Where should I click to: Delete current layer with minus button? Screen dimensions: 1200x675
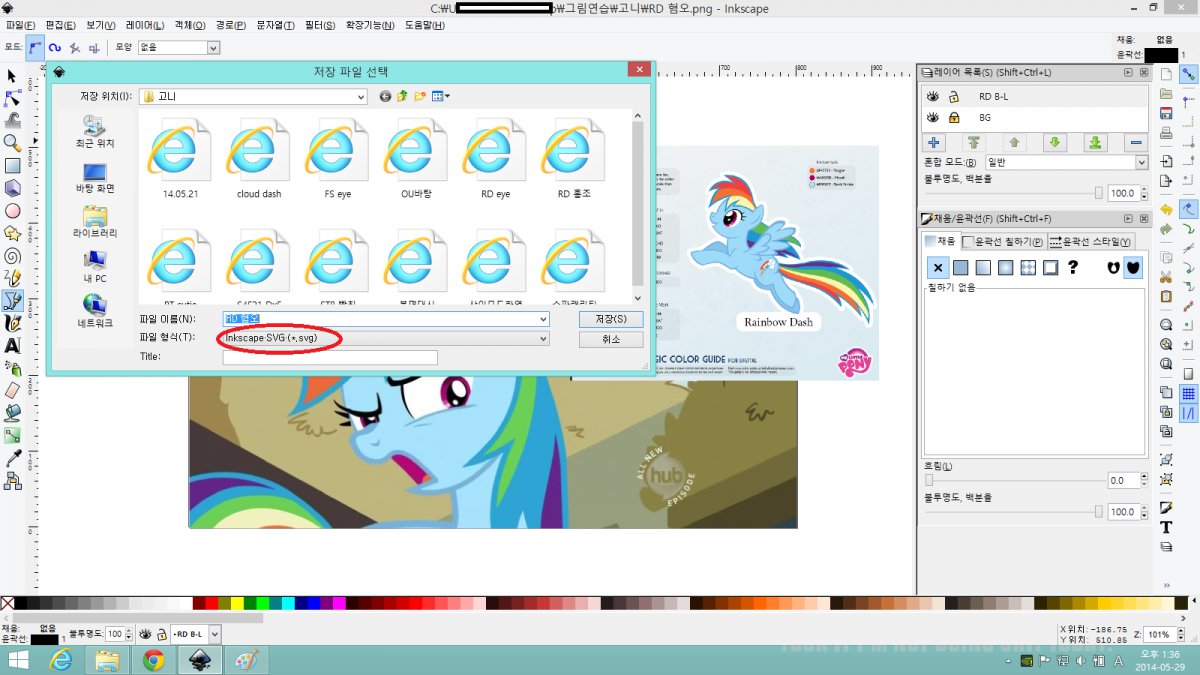pyautogui.click(x=1137, y=143)
